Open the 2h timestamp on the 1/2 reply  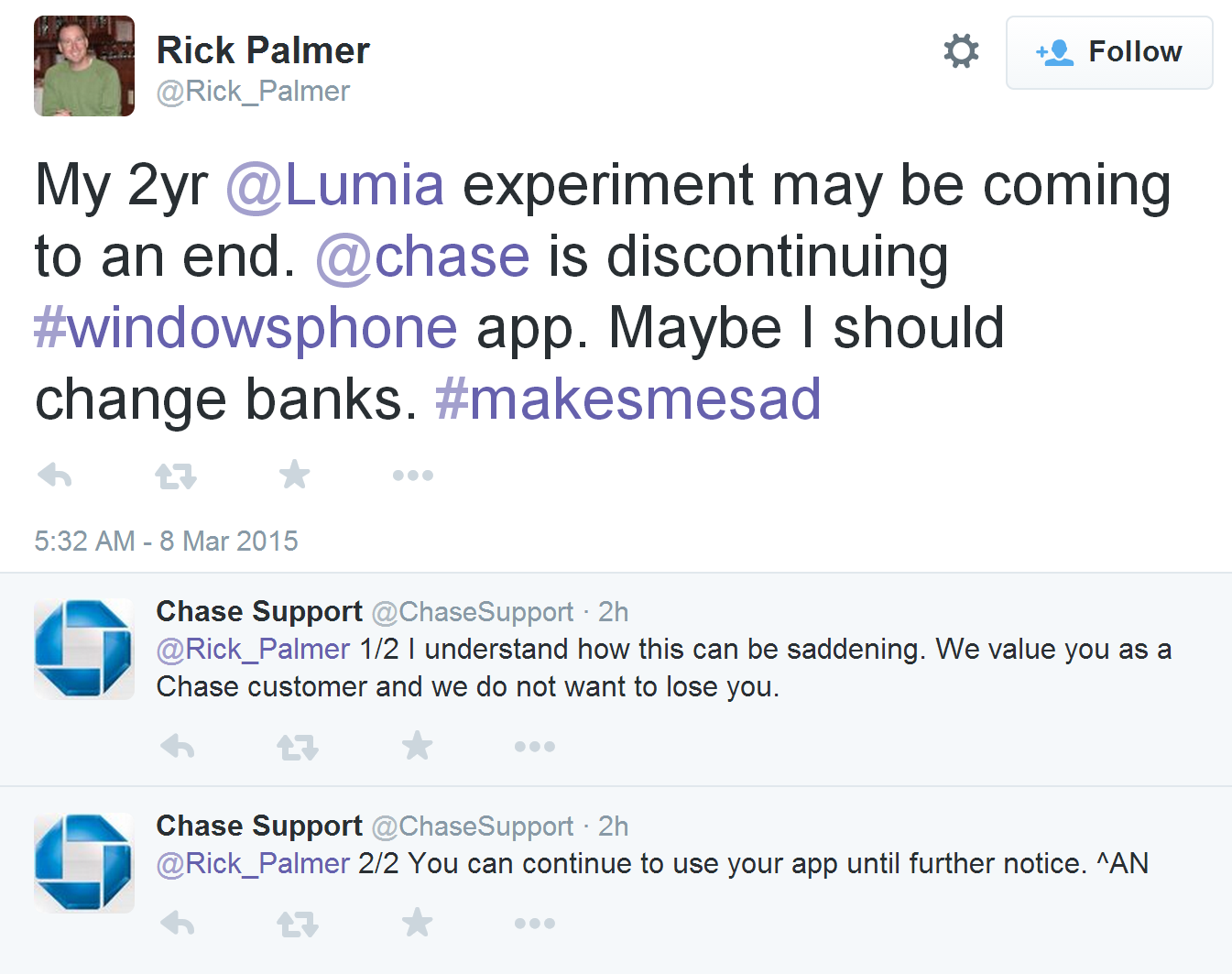(x=613, y=612)
